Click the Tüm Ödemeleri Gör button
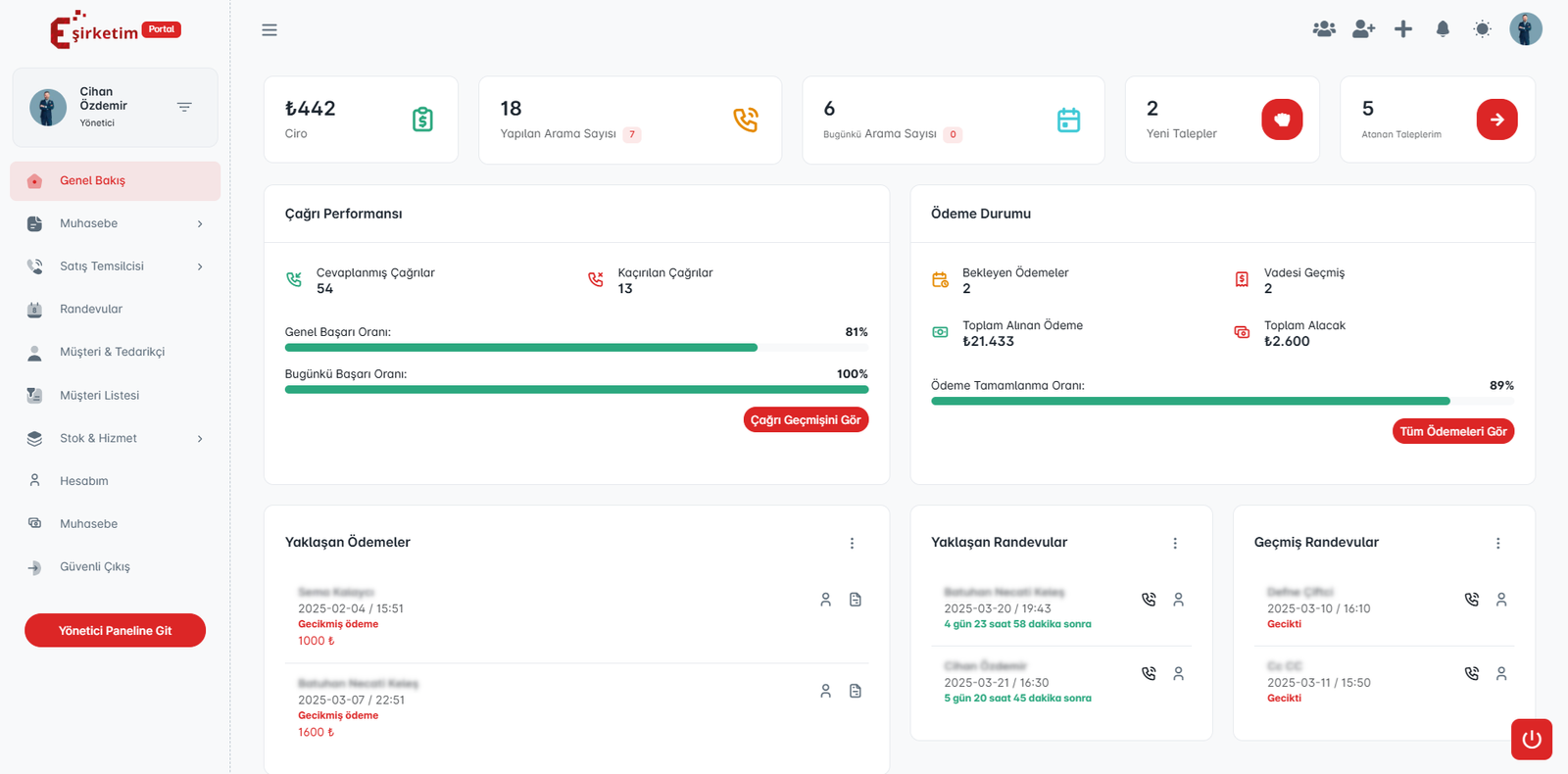Screen dimensions: 1568x774 coord(1452,432)
